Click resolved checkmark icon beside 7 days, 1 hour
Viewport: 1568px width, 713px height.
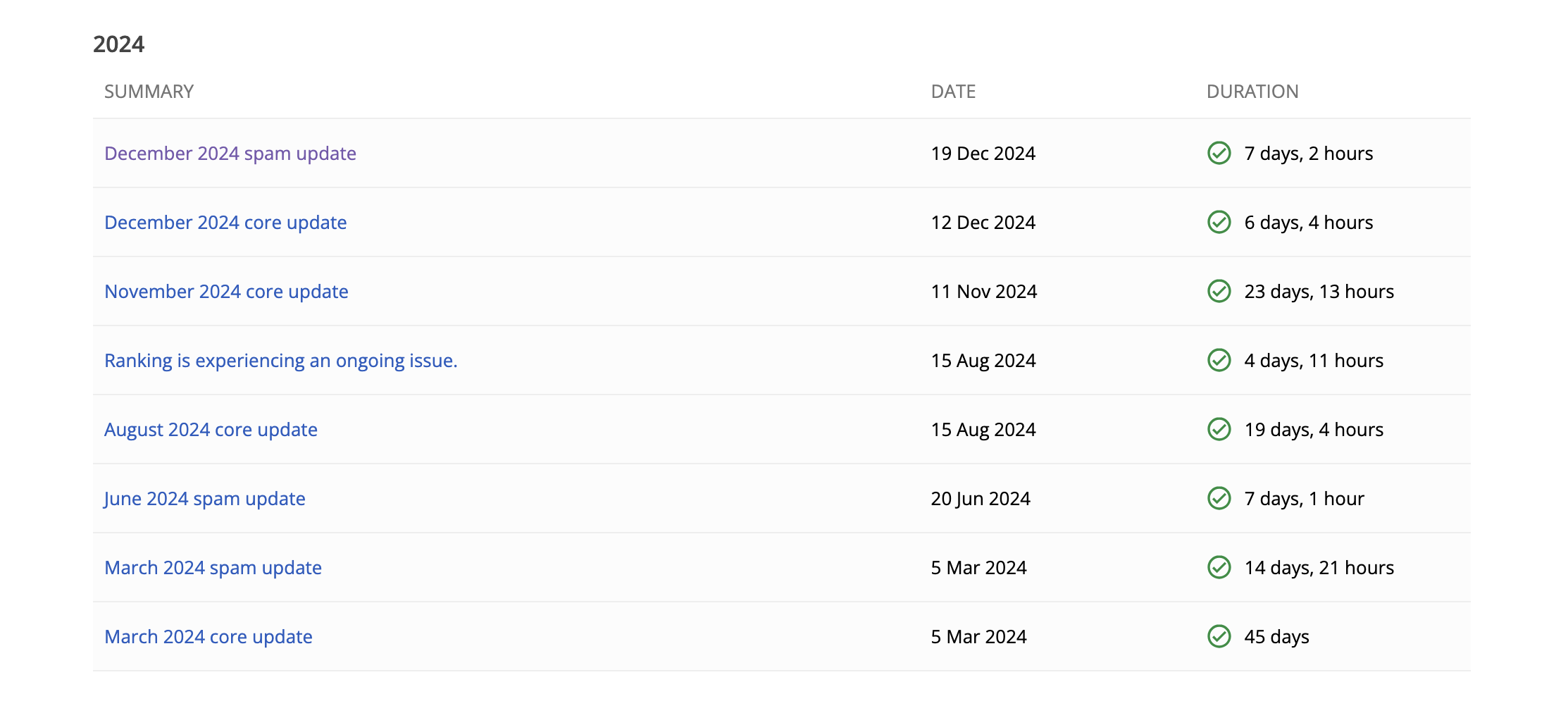(x=1219, y=498)
